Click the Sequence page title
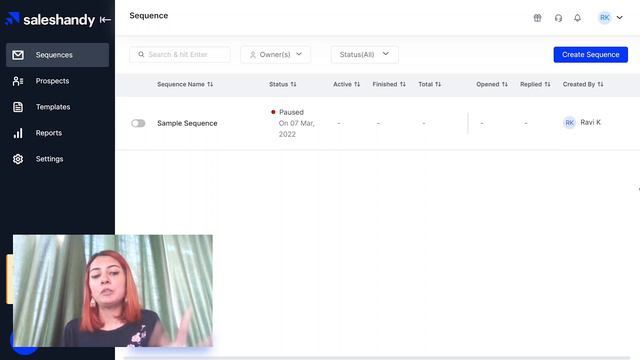 [149, 16]
